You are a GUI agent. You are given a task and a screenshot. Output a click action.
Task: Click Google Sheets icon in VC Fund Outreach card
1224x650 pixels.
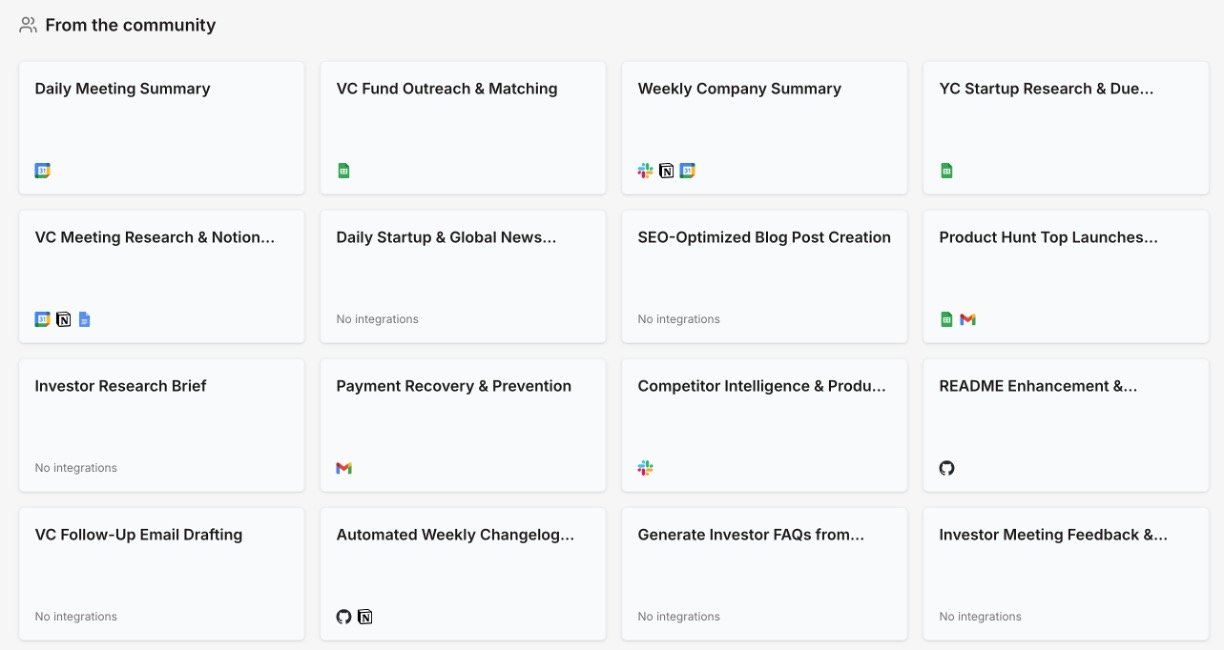pyautogui.click(x=344, y=171)
